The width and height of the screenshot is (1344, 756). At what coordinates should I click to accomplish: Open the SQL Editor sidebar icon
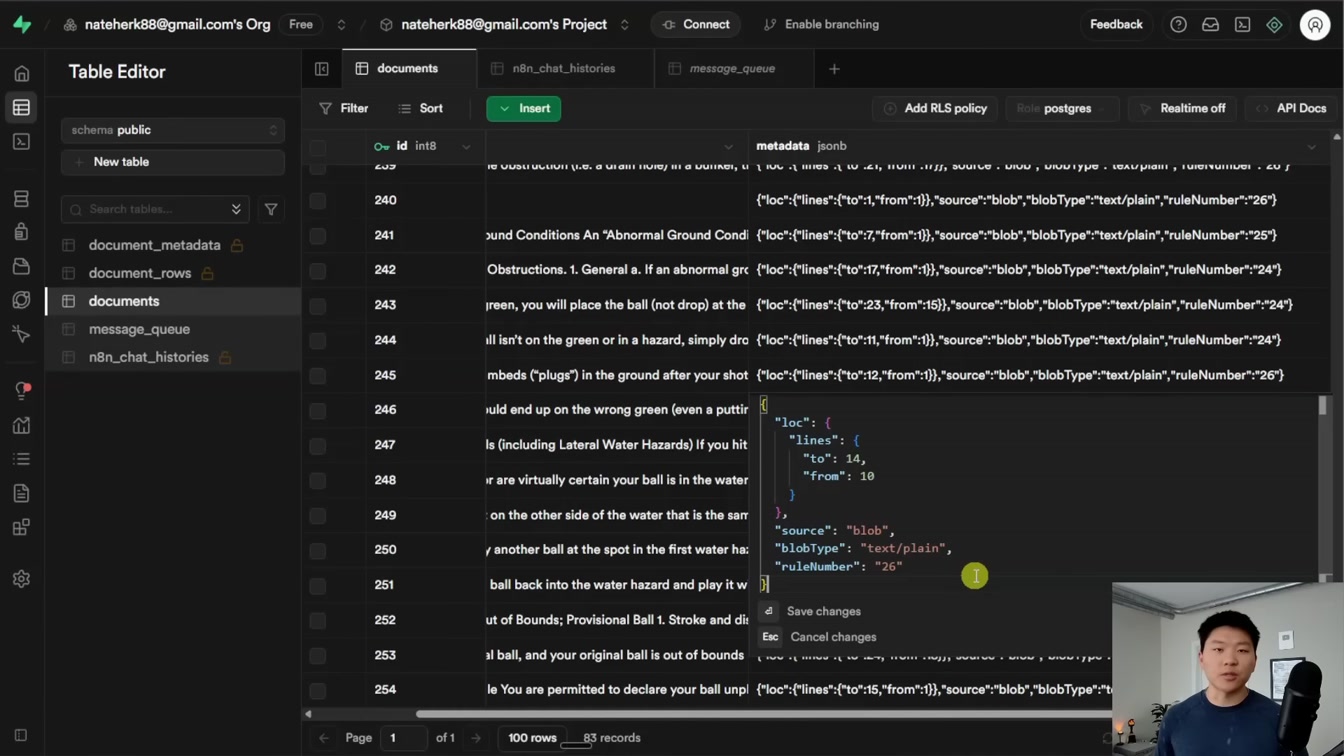(21, 142)
